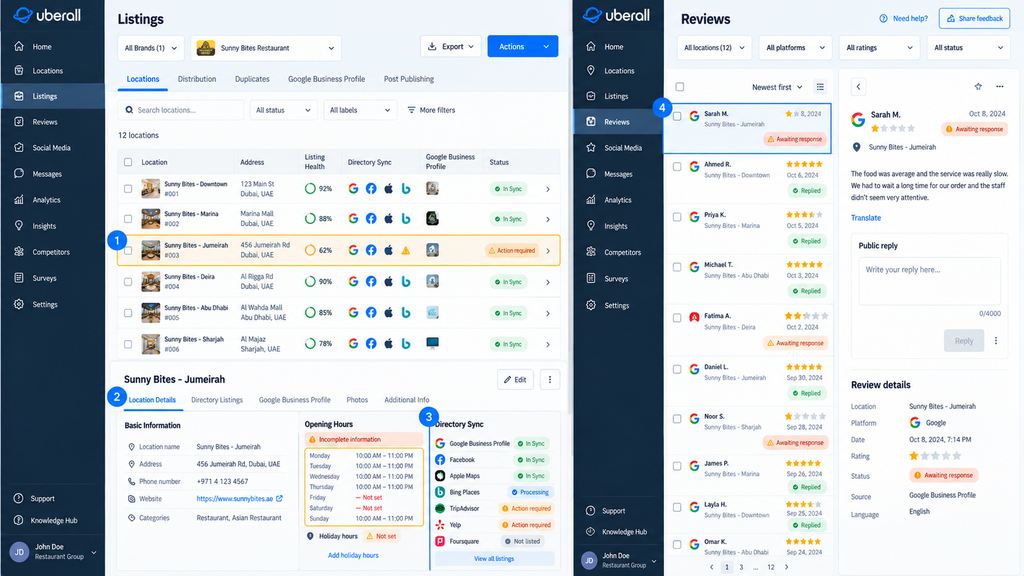Select all reviews with the top checkbox
Screen dimensions: 1024x576
tap(680, 87)
